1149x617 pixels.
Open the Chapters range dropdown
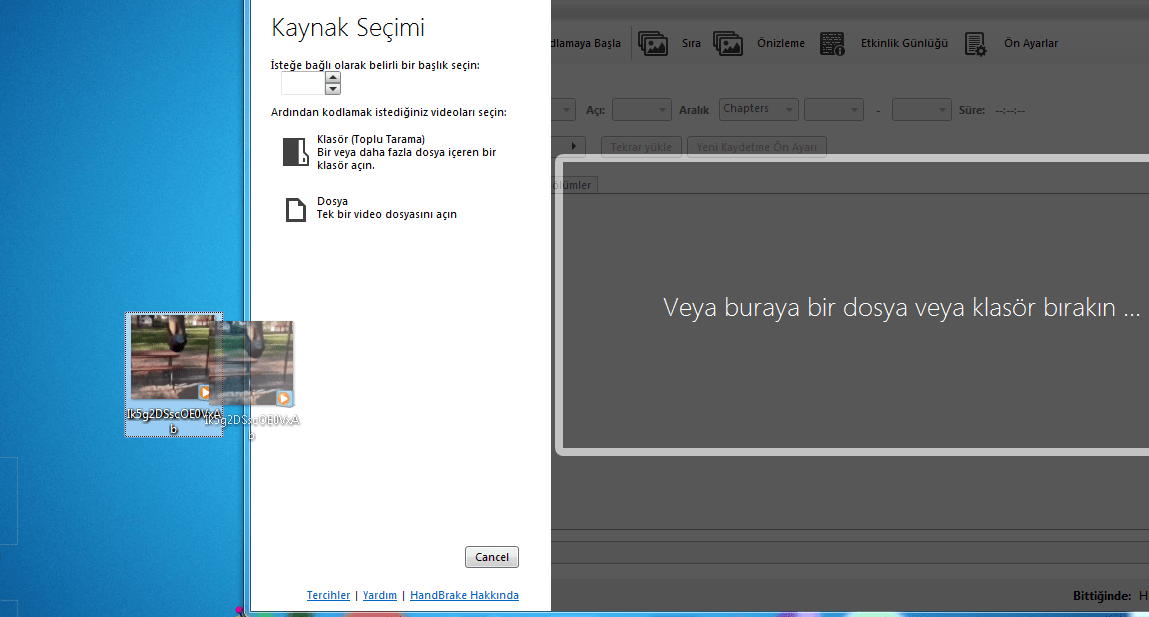pyautogui.click(x=758, y=109)
